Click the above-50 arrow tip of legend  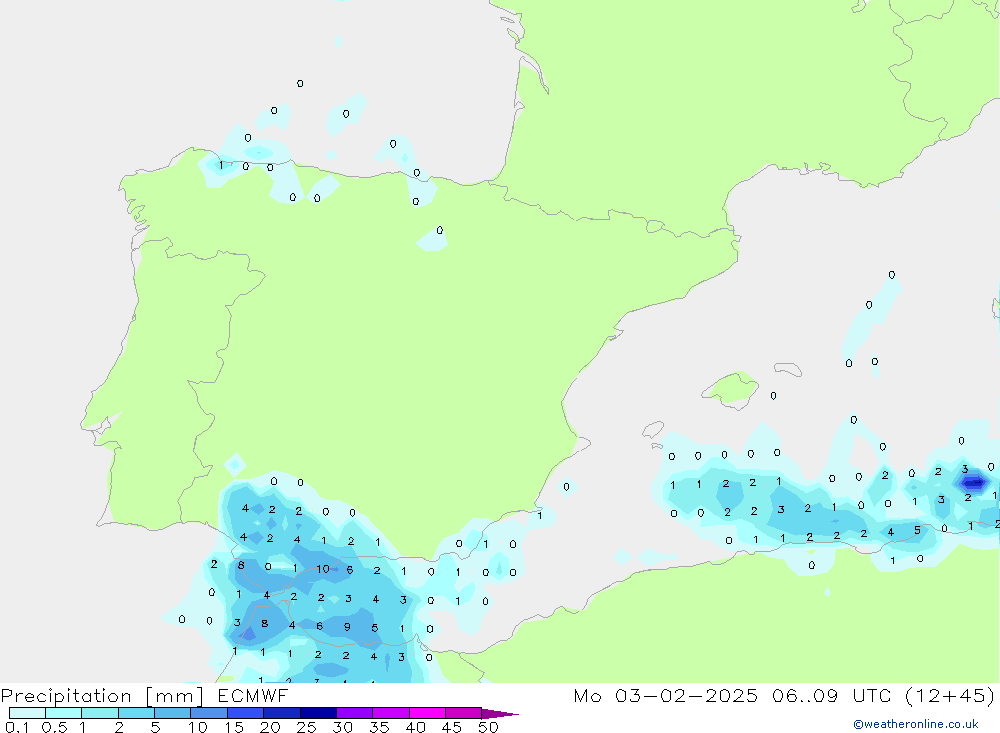pyautogui.click(x=499, y=713)
